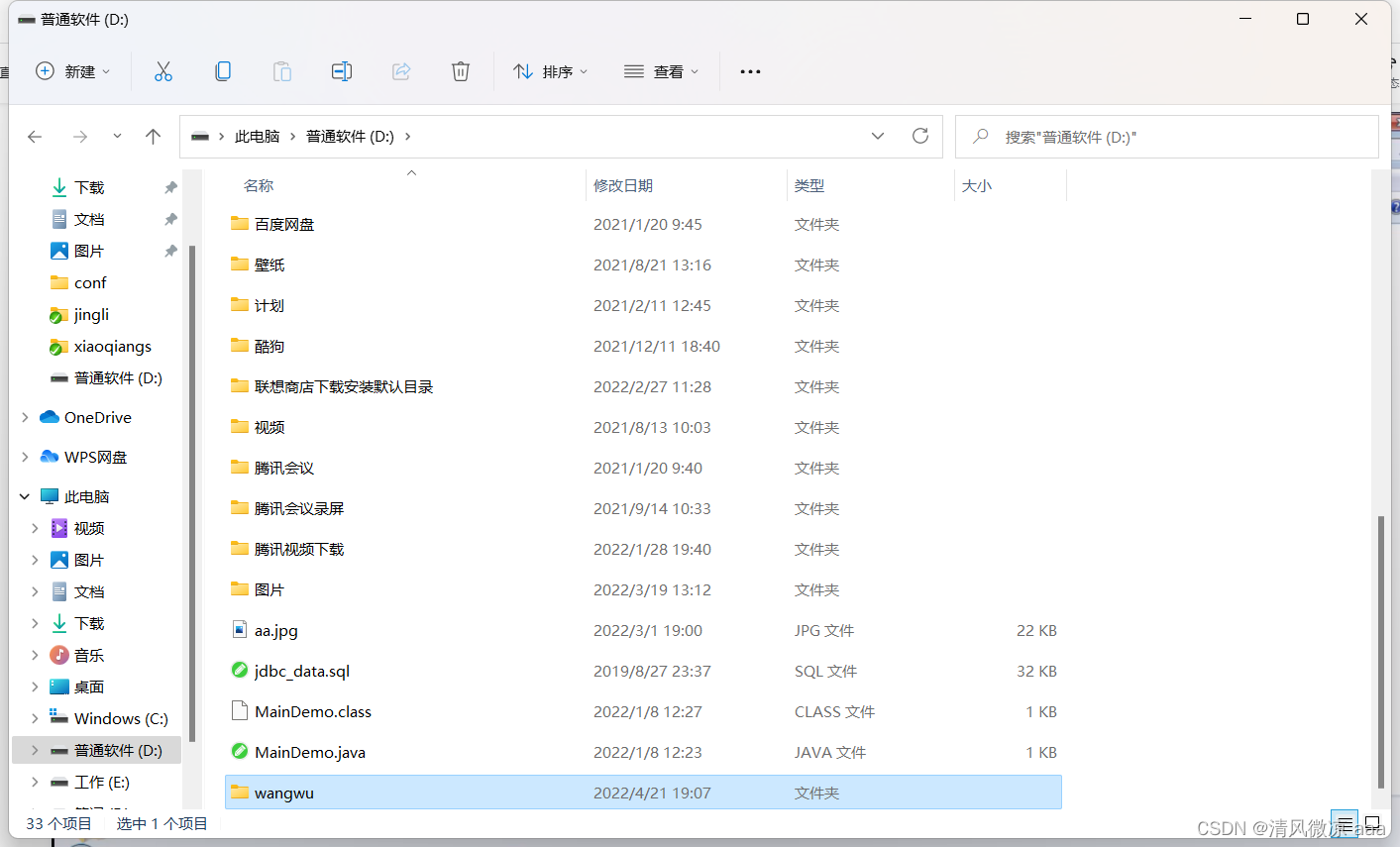Select the 壁纸 folder row
The width and height of the screenshot is (1400, 847).
643,265
